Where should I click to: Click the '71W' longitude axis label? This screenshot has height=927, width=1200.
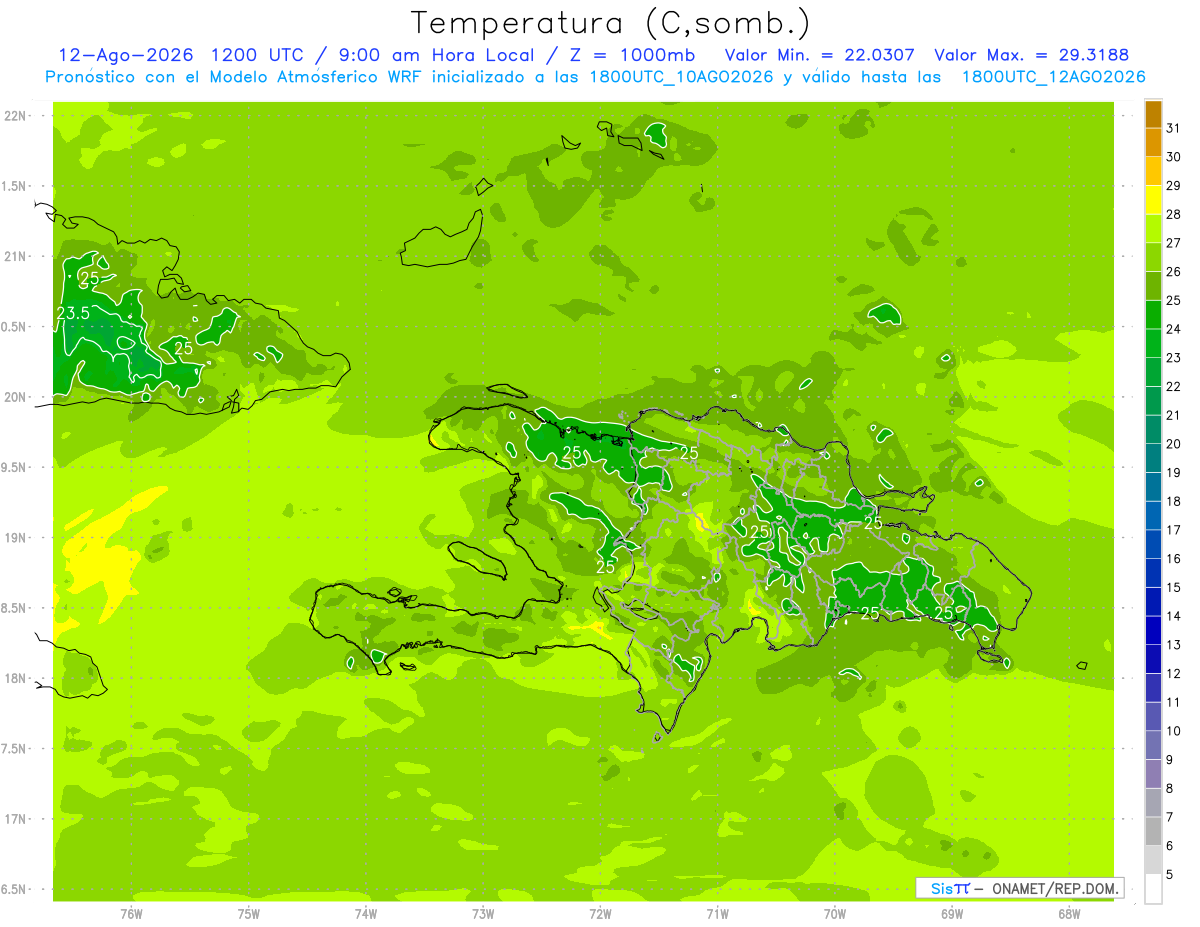[717, 913]
